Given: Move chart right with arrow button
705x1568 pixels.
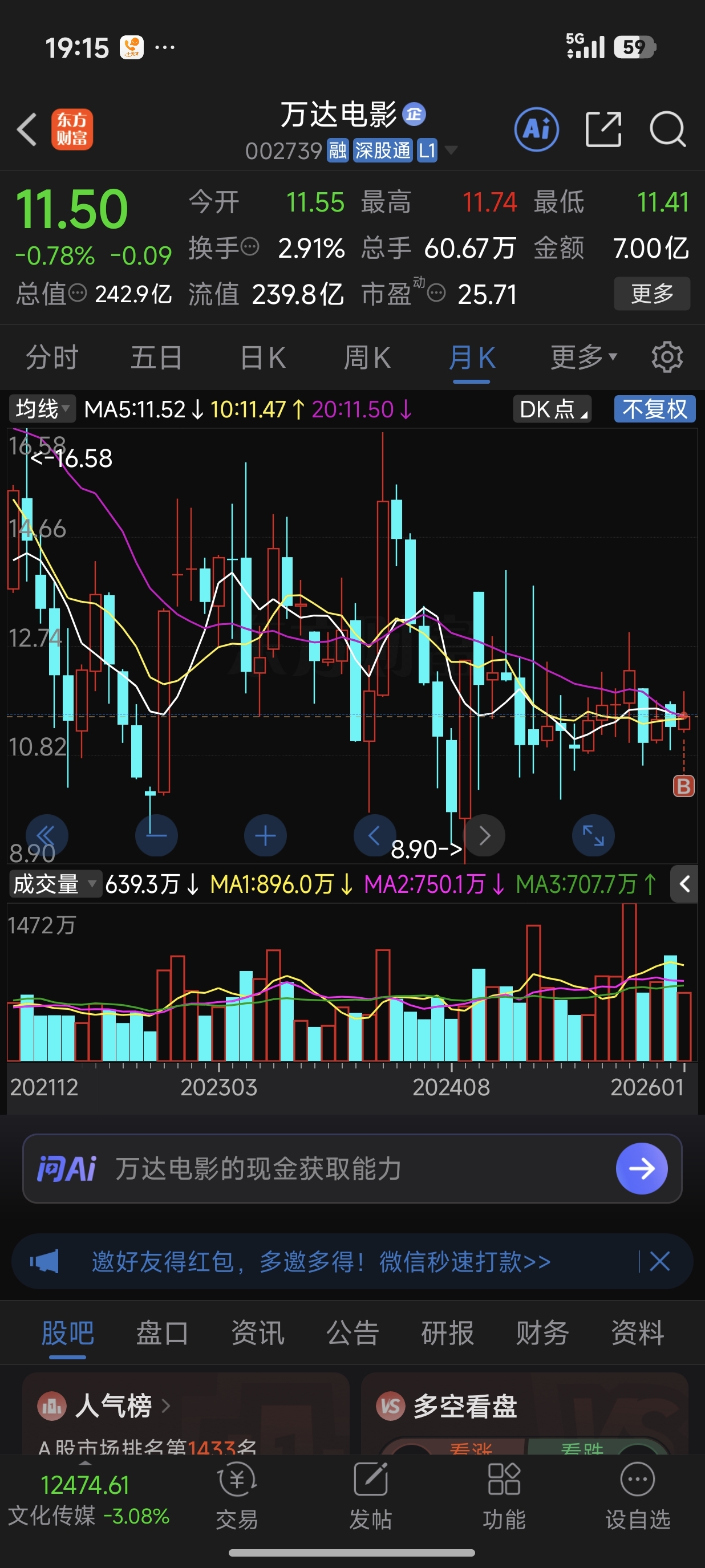Looking at the screenshot, I should 484,835.
